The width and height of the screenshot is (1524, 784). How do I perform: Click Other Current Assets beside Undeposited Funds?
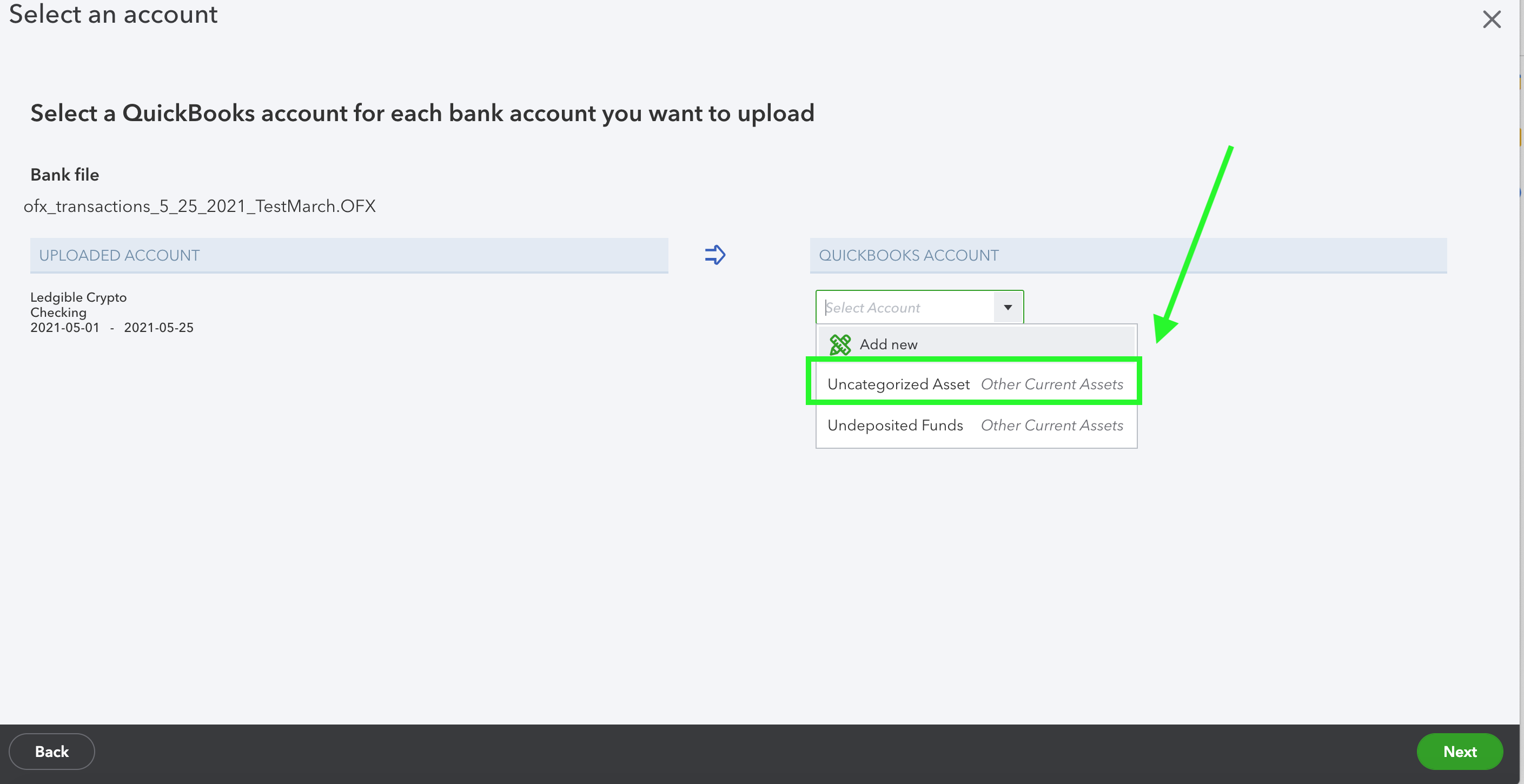click(x=1052, y=426)
